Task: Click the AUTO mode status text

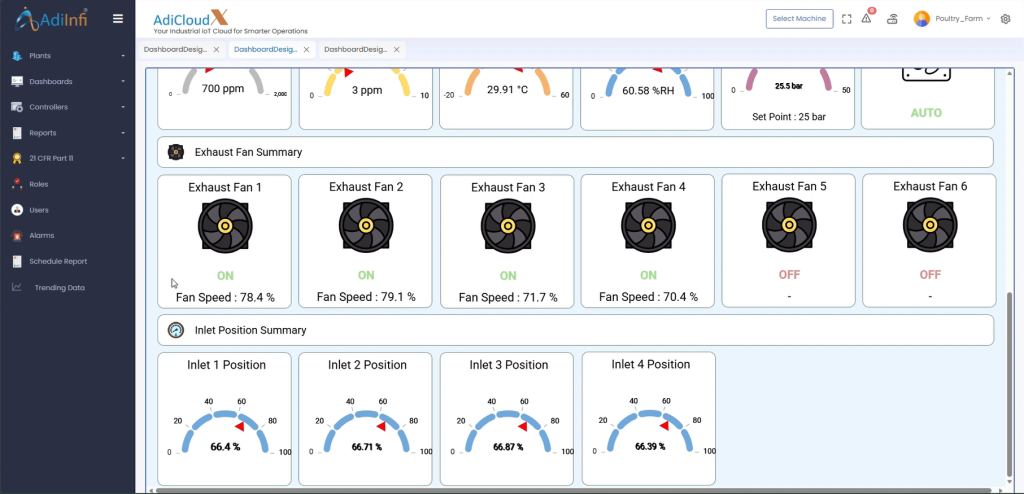Action: click(x=926, y=113)
